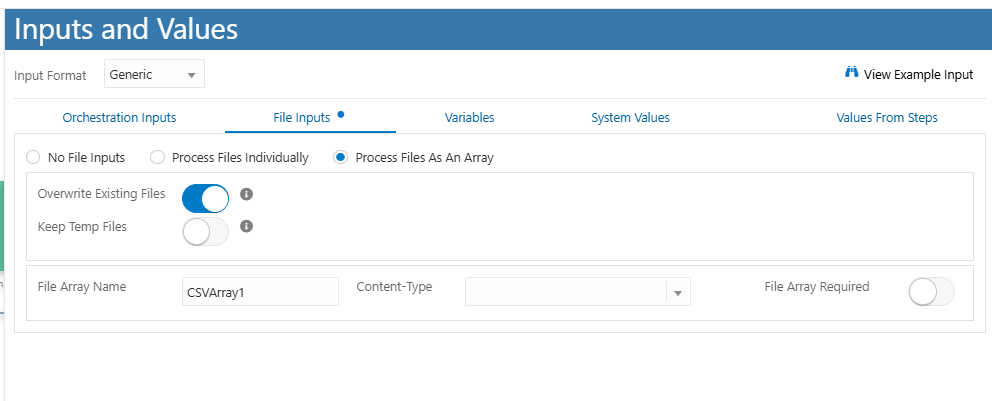Click the binoculars icon beside View Example Input
The width and height of the screenshot is (992, 401).
coord(851,72)
